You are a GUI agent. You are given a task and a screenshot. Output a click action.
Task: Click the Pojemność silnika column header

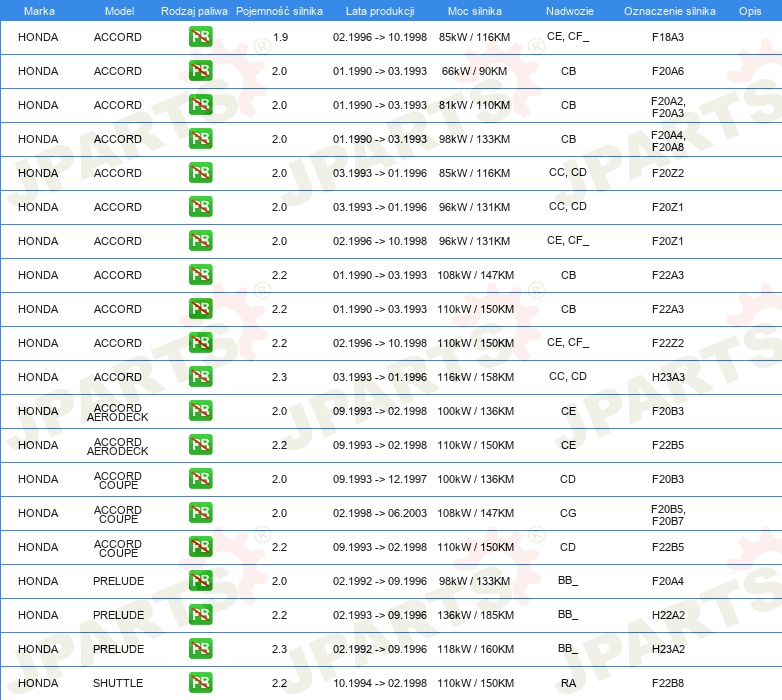click(x=279, y=11)
